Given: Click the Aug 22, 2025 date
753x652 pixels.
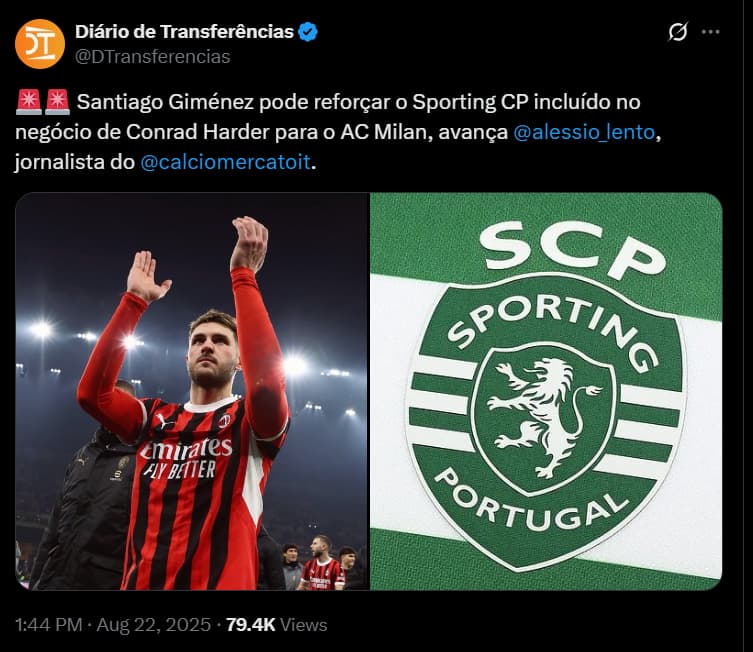Looking at the screenshot, I should point(154,625).
